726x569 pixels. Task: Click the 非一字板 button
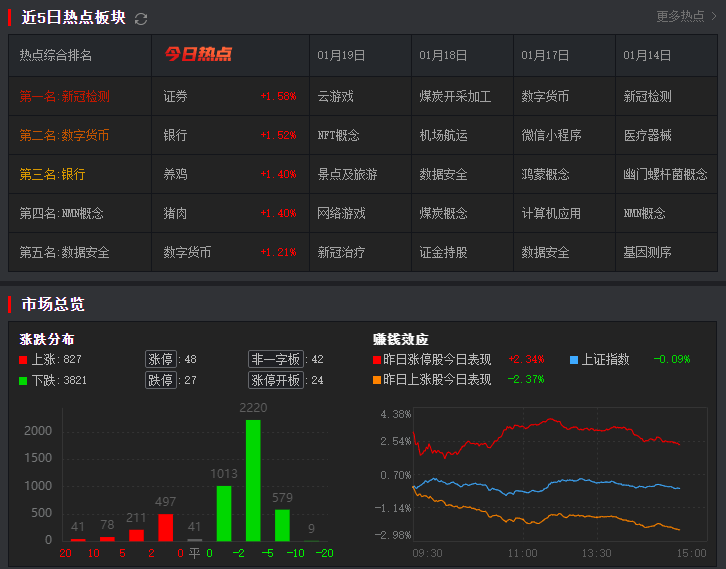(276, 359)
